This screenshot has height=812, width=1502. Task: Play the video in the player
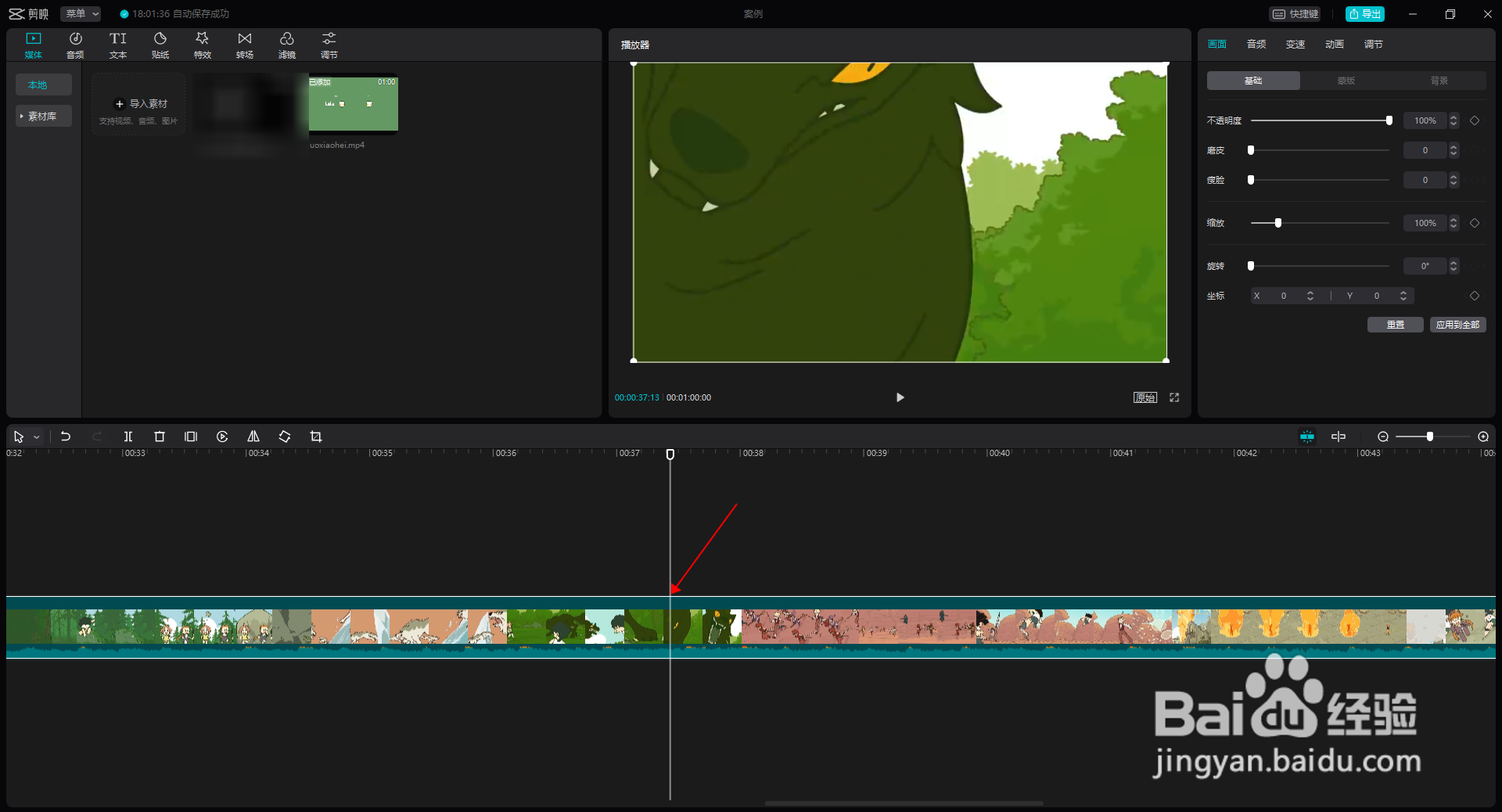point(900,397)
